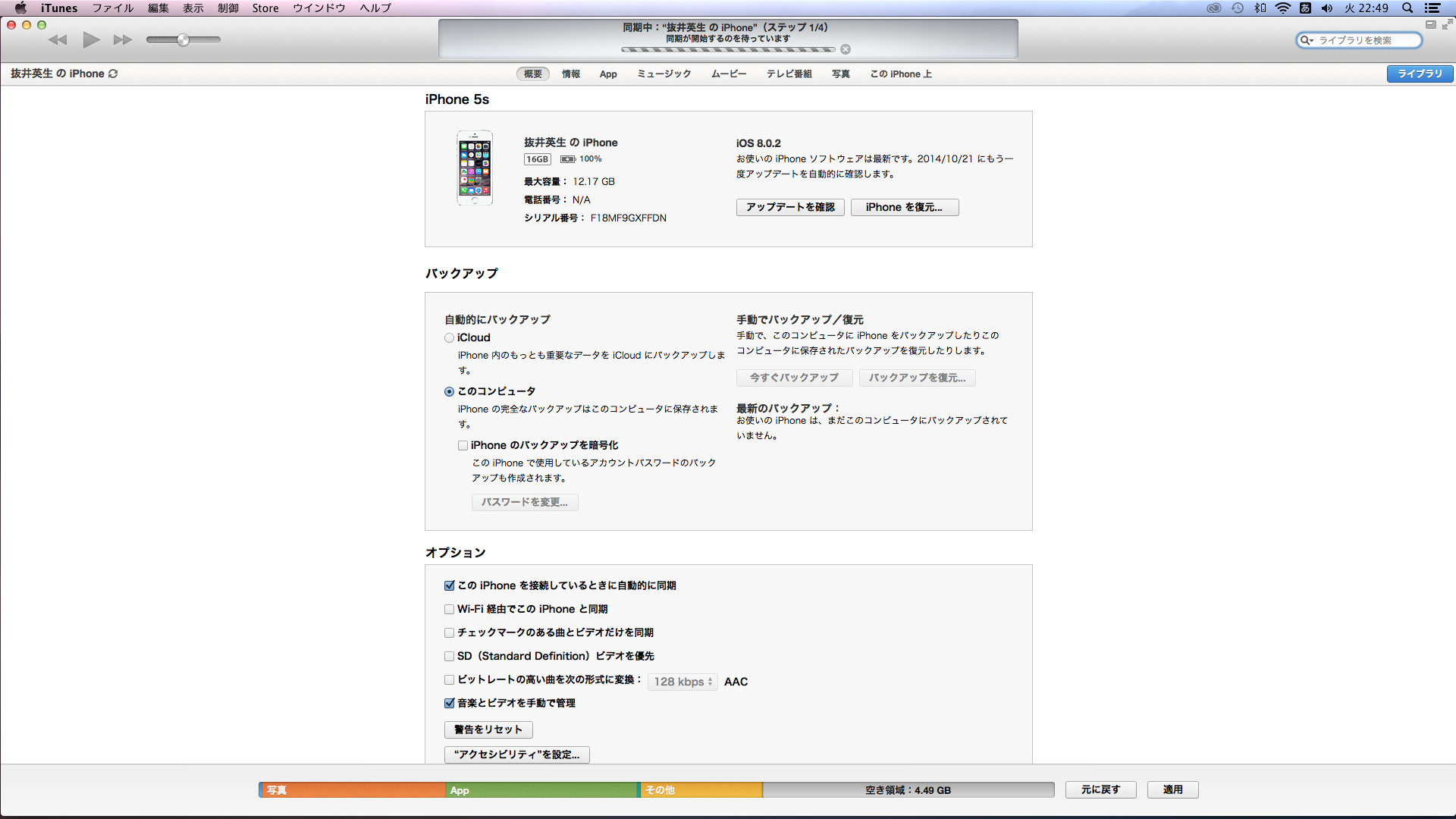Open the 128 kbps bitrate dropdown
Screen dimensions: 1456x819
tap(682, 682)
